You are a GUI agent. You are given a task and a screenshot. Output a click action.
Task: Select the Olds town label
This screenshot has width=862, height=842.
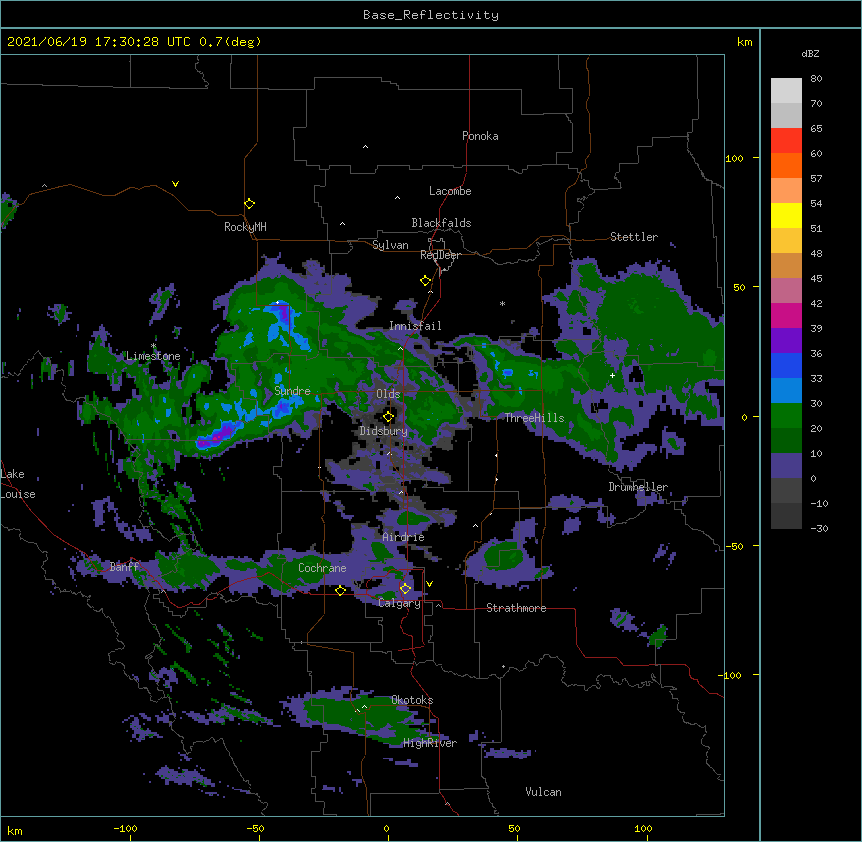388,394
